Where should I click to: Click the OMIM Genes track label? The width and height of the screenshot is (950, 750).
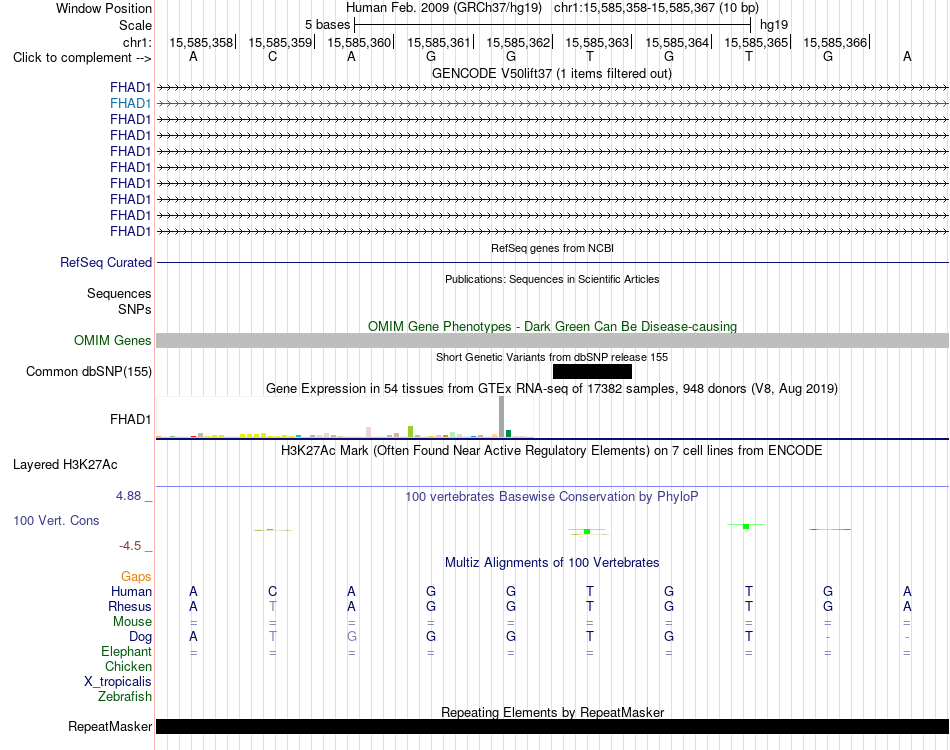[113, 340]
